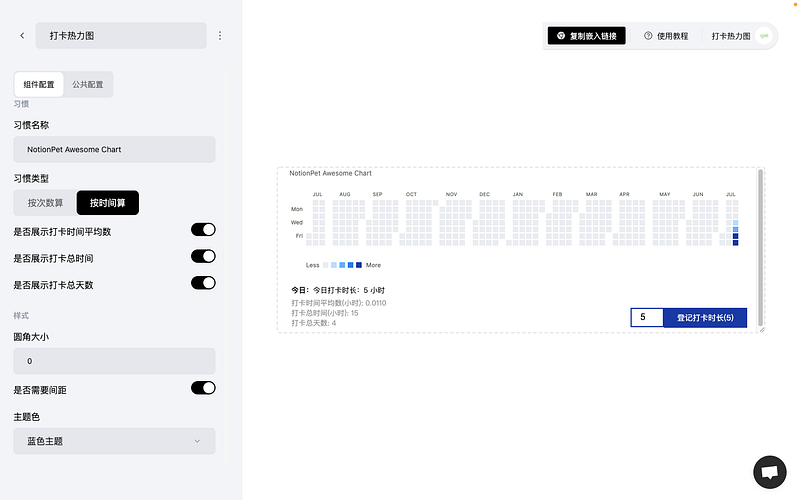Disable the 是否需要间距 switch

(203, 388)
